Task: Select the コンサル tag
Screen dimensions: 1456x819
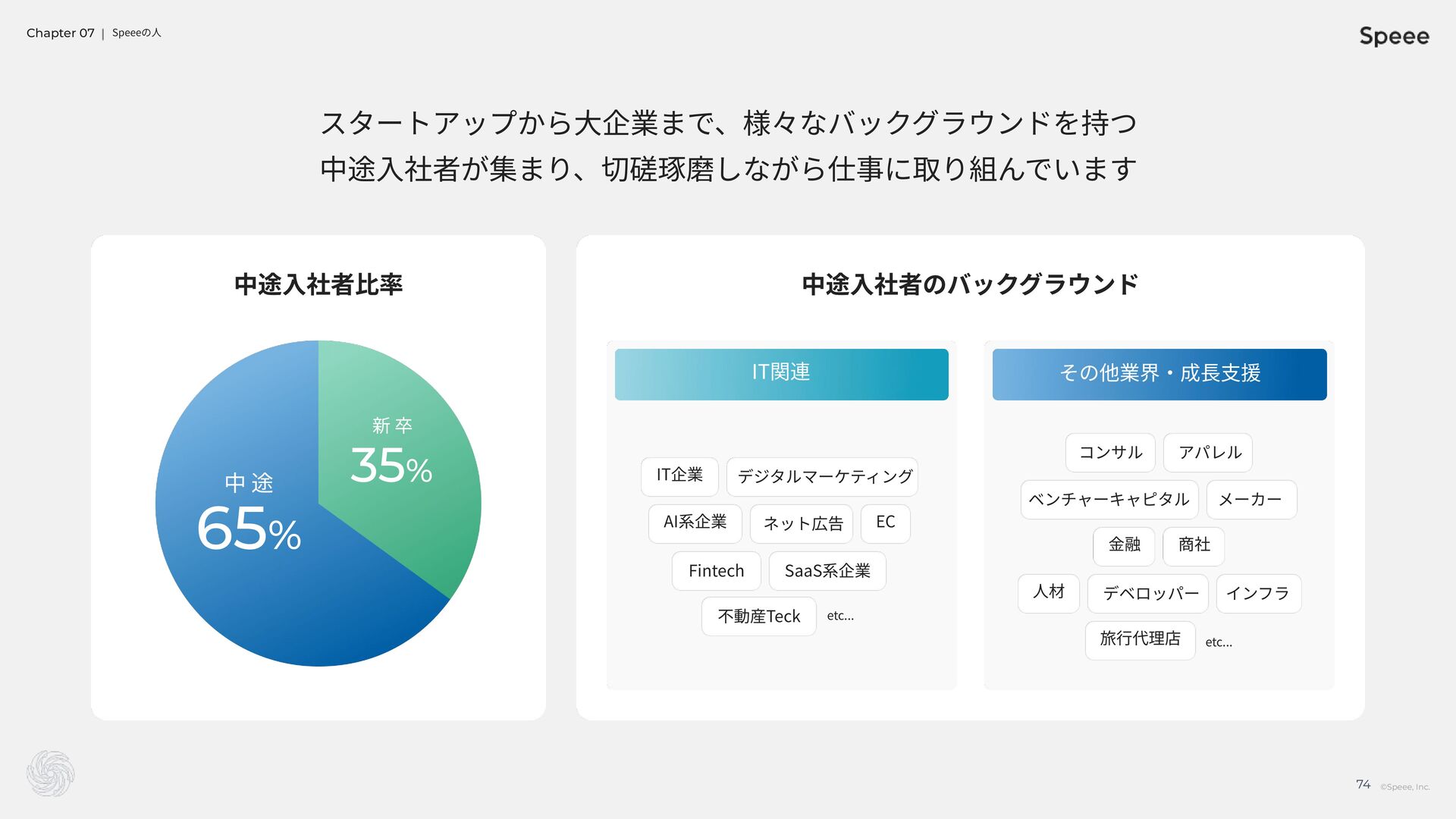Action: pos(1110,453)
